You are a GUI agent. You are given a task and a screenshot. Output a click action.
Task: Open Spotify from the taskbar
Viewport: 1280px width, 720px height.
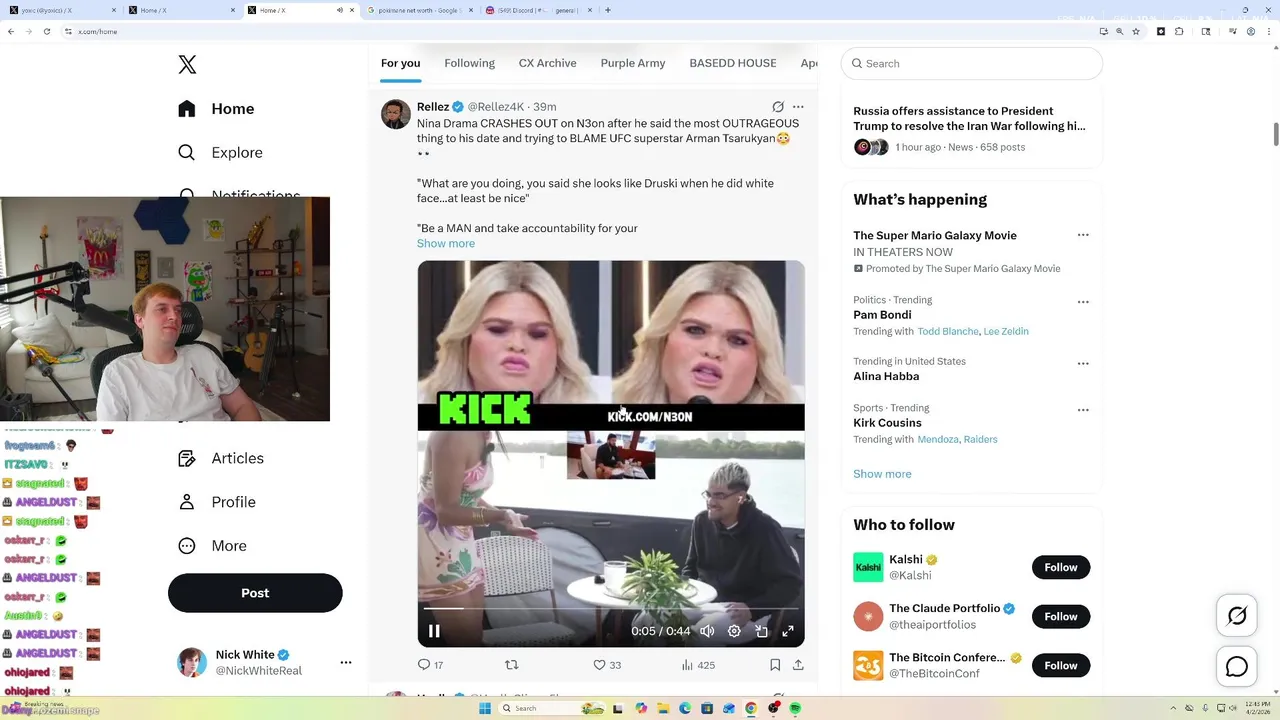pyautogui.click(x=795, y=708)
